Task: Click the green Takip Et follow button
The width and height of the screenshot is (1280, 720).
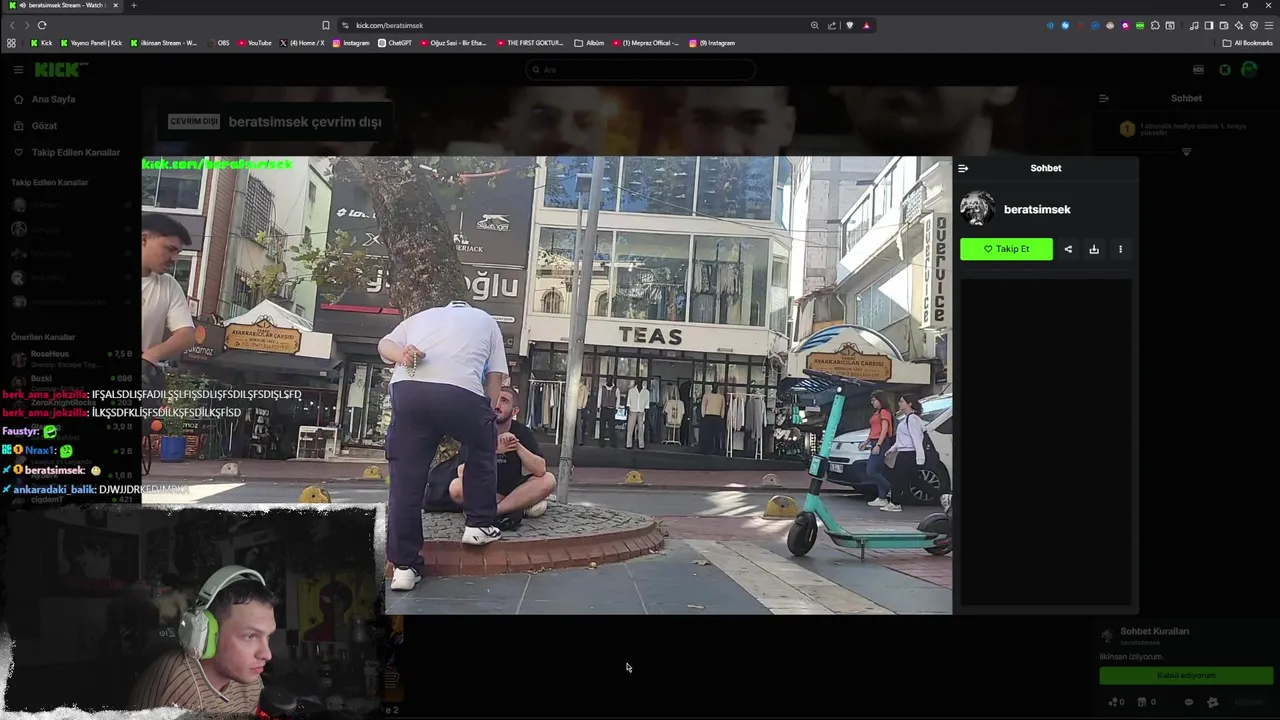Action: click(x=1006, y=249)
